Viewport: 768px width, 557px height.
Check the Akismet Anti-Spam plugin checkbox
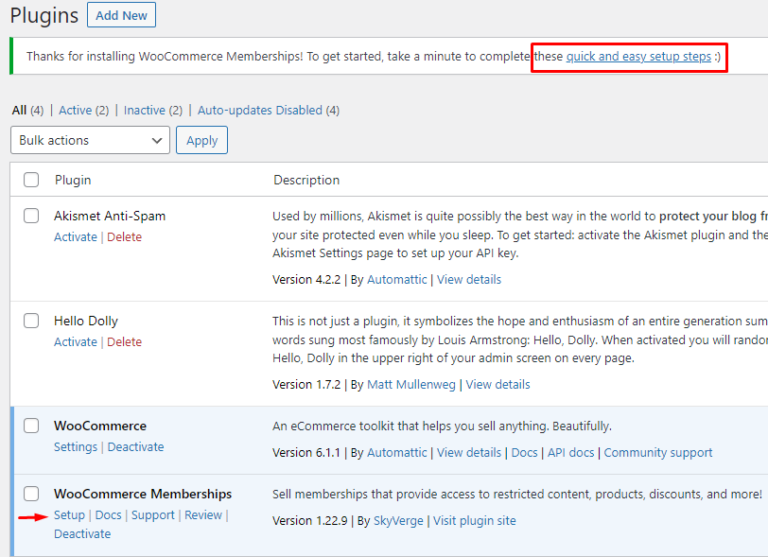[x=31, y=216]
